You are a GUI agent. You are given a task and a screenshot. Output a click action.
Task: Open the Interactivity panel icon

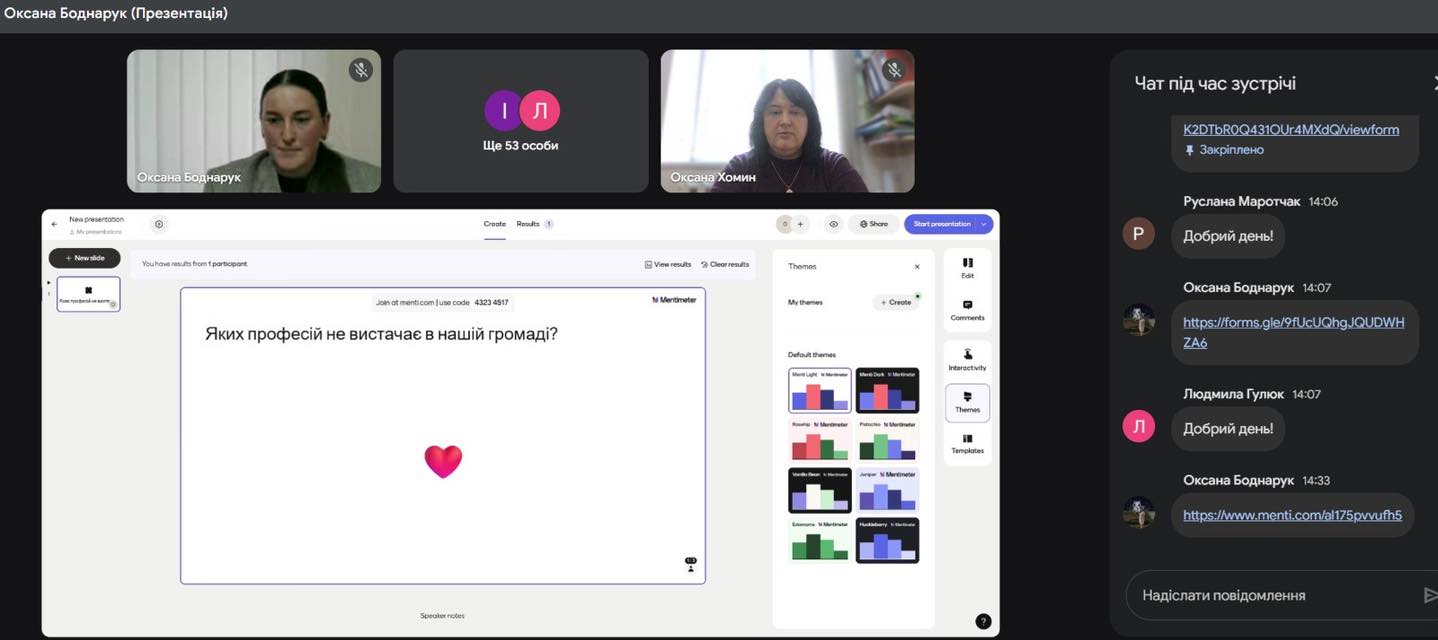click(967, 359)
